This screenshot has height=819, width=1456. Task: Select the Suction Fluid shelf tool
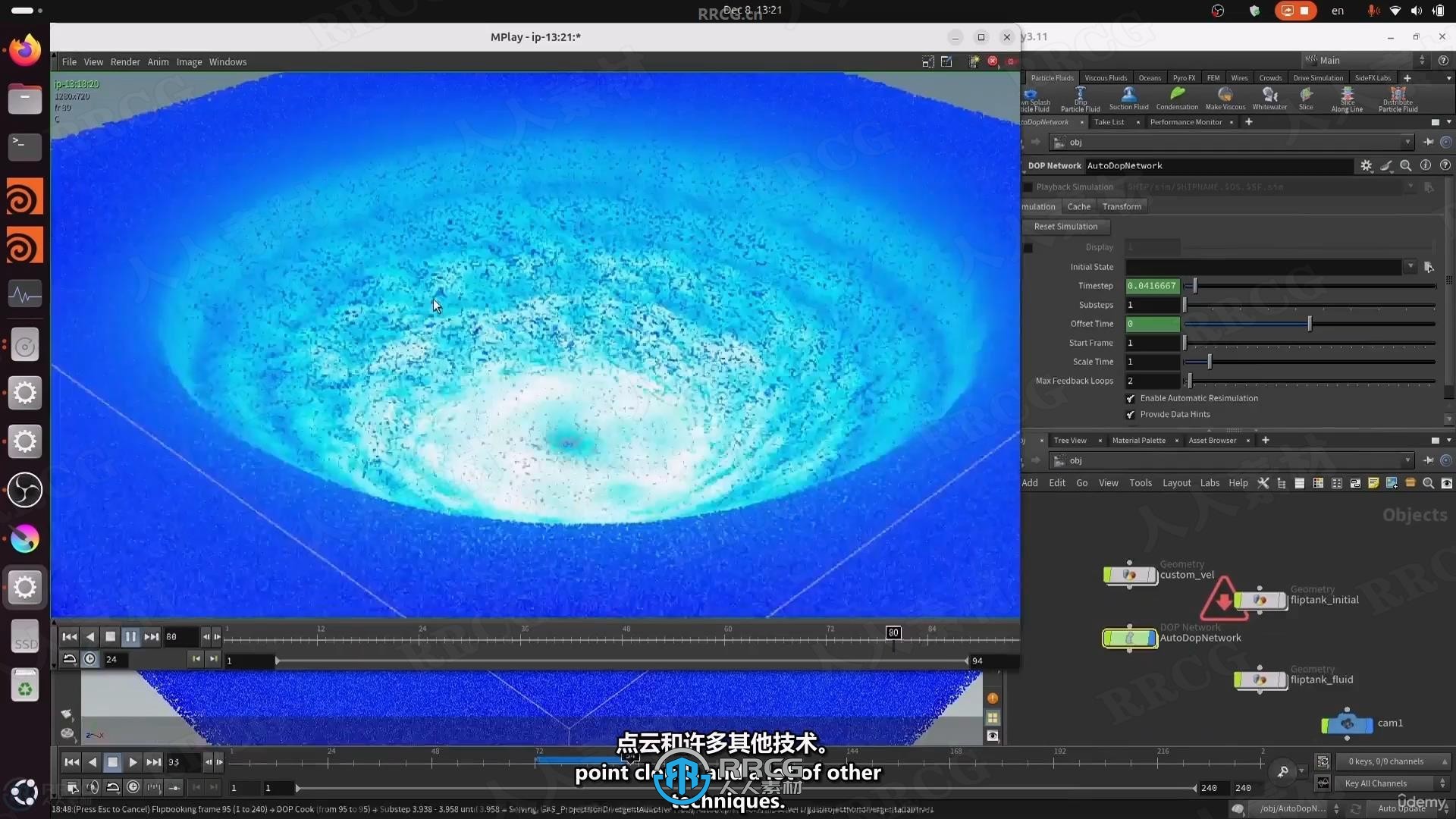point(1128,98)
